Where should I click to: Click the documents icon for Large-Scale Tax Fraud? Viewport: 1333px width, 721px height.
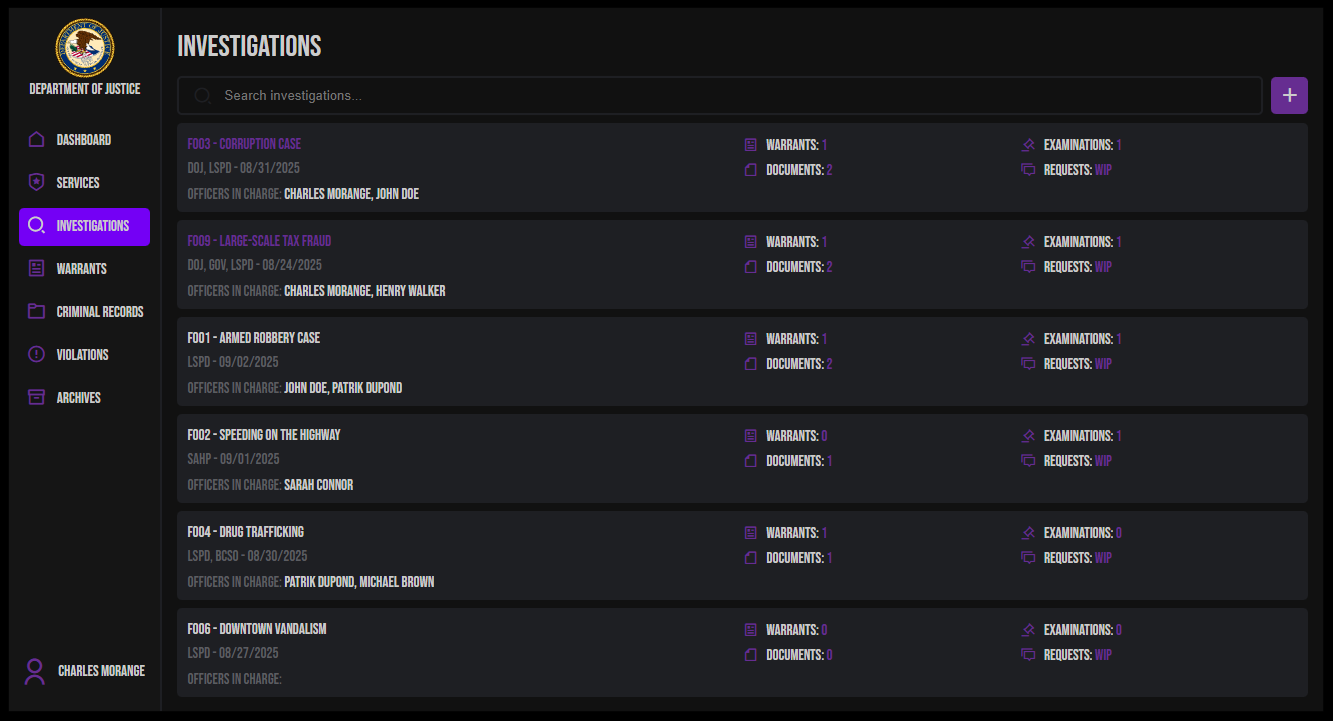(750, 266)
